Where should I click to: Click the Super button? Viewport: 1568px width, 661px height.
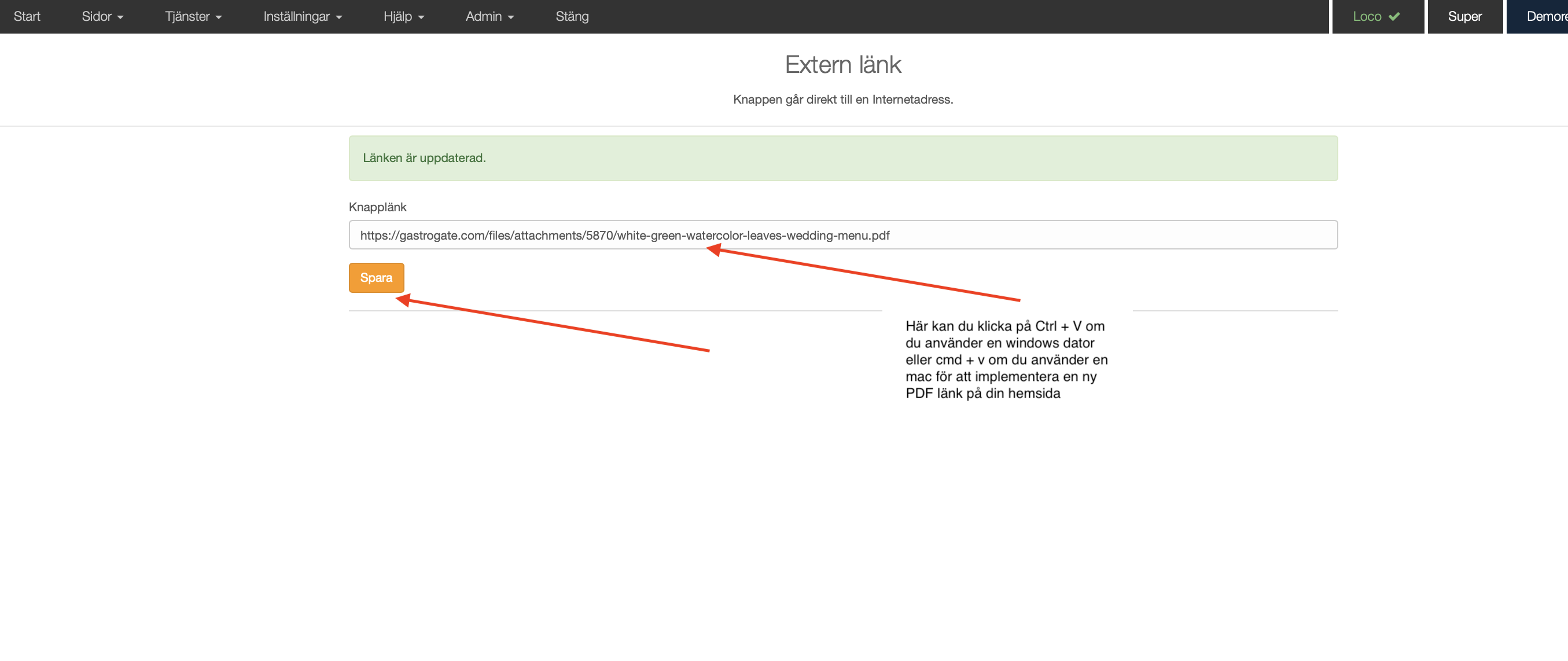(x=1464, y=16)
